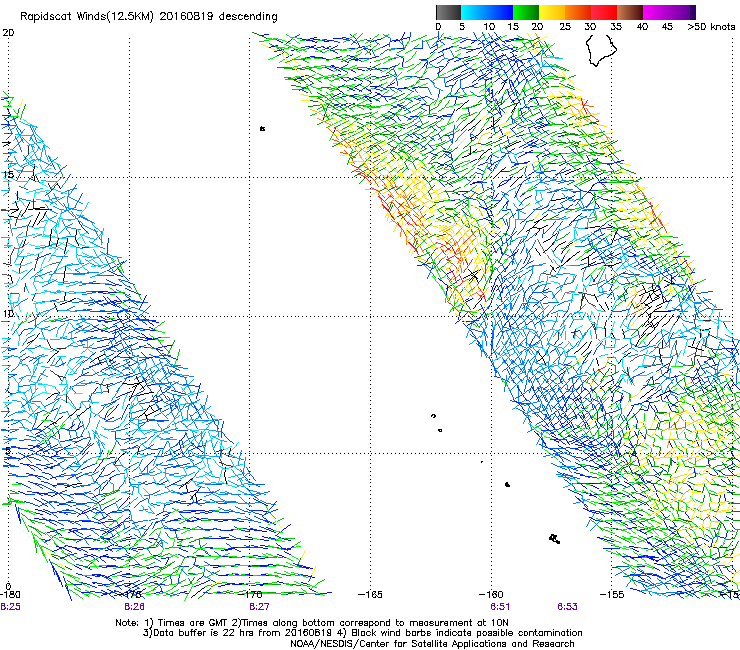Click the 'NOAA/NESDIS/Center for Satellite Applications' credit line
Screen dimensions: 740x650
432,644
